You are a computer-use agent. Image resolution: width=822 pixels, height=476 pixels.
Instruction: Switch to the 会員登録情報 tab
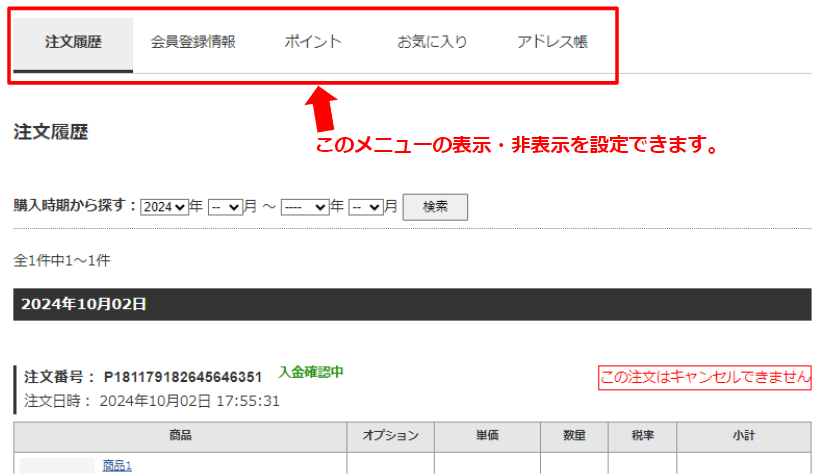(x=193, y=42)
